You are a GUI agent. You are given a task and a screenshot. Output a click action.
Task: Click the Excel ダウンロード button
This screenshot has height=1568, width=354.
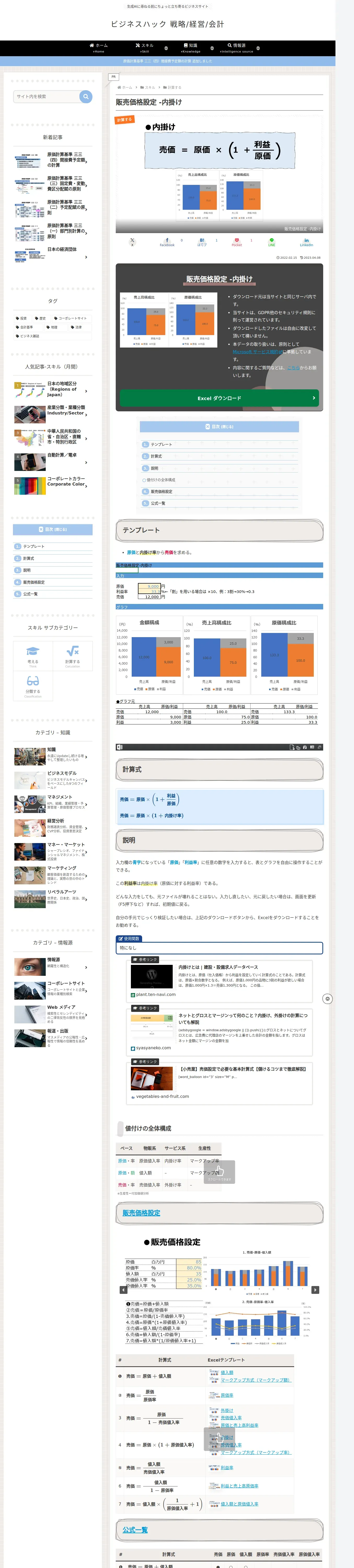tap(219, 398)
